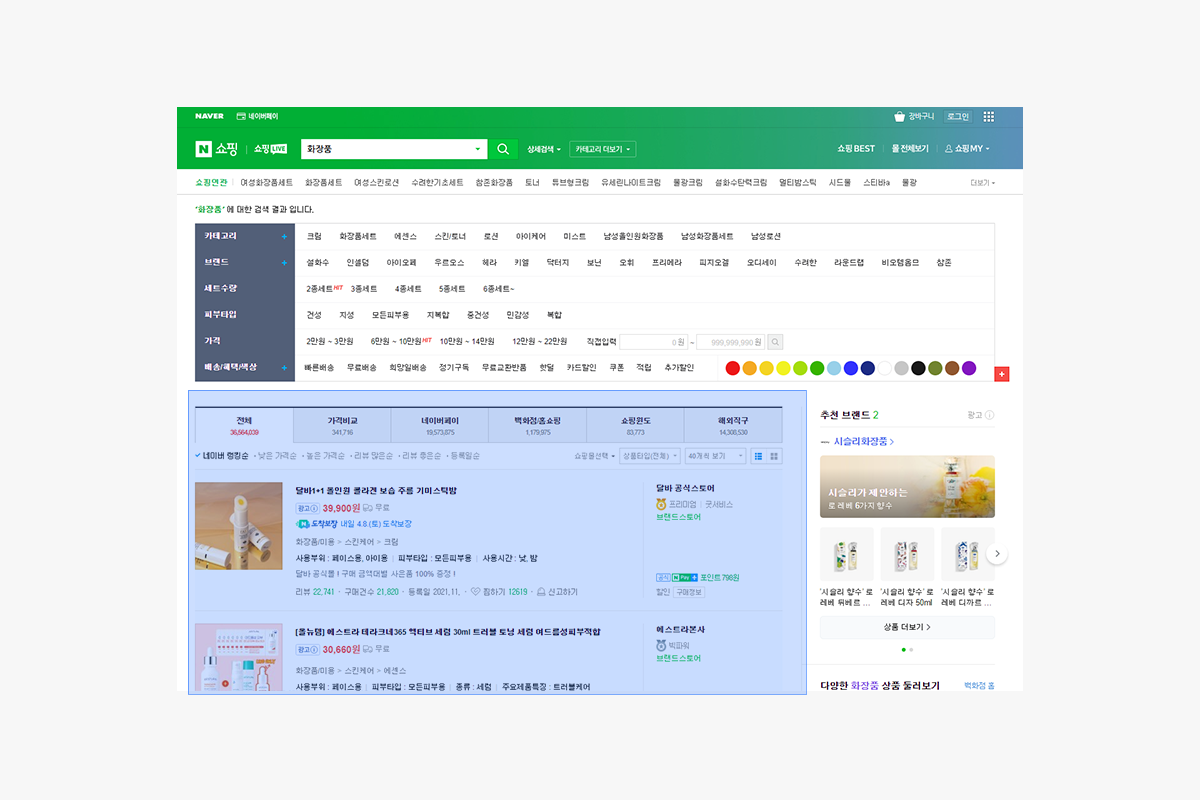Select the 네이버페이 tab
This screenshot has height=800, width=1200.
(x=440, y=426)
